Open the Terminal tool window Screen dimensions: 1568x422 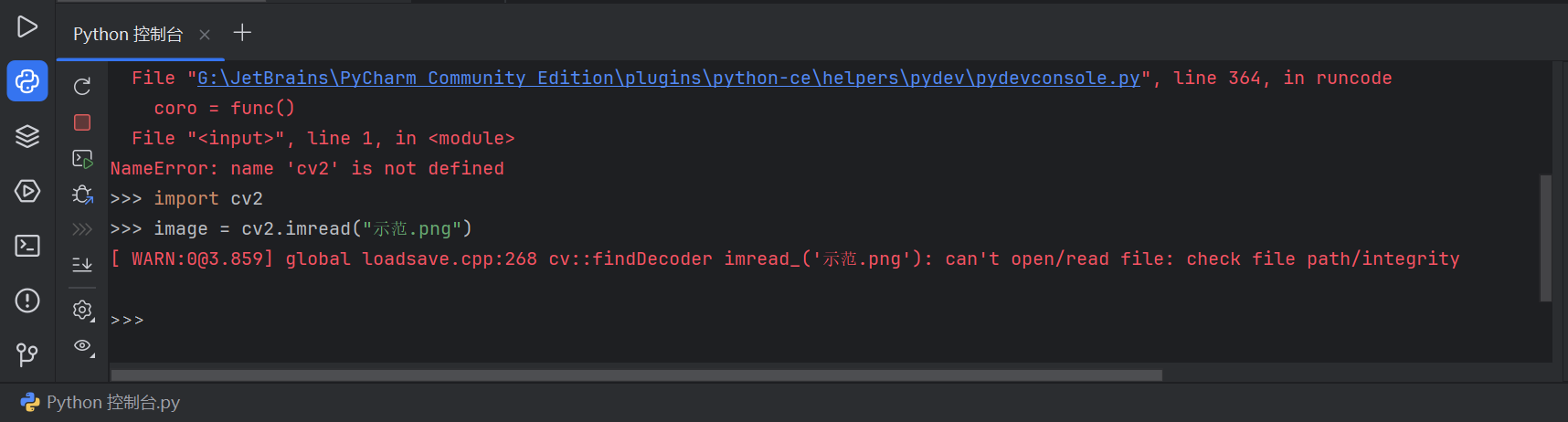(x=27, y=246)
